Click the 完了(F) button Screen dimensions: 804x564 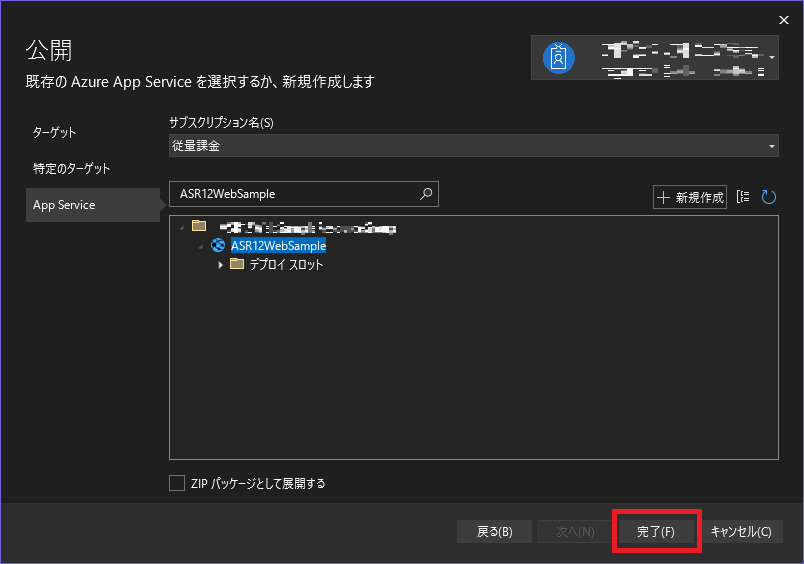click(656, 532)
